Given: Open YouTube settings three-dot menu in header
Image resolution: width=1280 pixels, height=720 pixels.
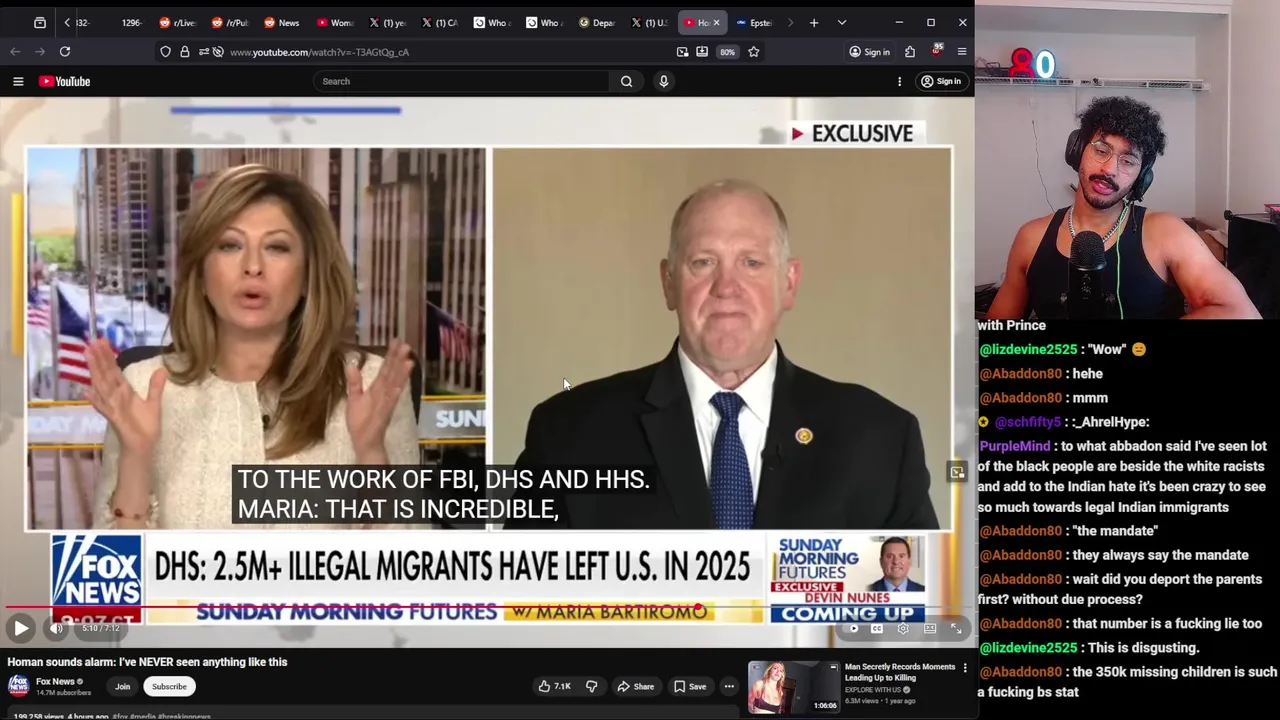Looking at the screenshot, I should 899,81.
